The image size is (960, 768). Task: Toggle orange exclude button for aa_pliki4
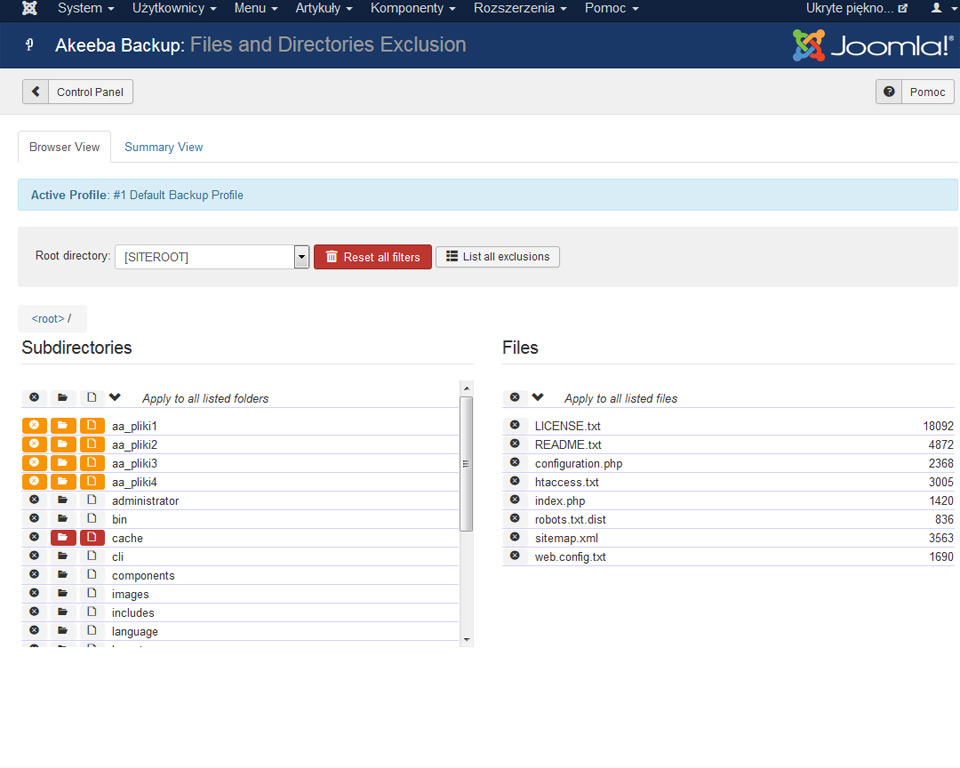pos(34,481)
